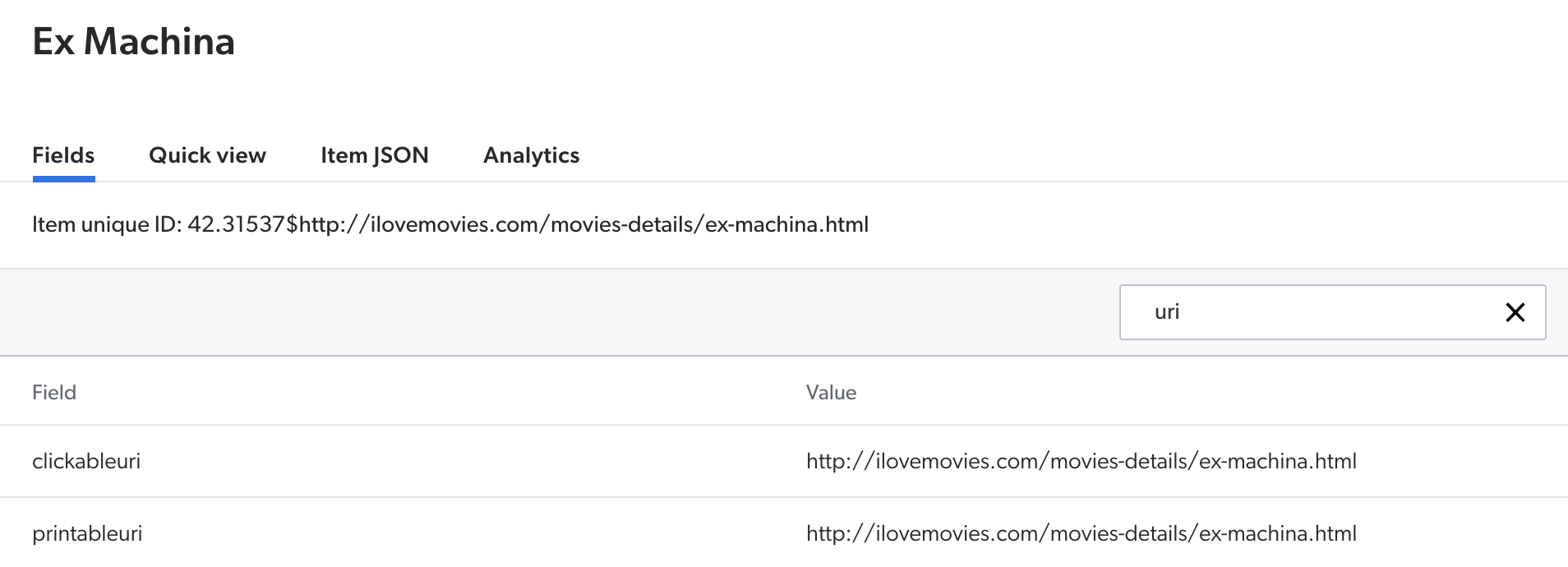The width and height of the screenshot is (1568, 567).
Task: Click the Ex Machina title
Action: pos(134,41)
